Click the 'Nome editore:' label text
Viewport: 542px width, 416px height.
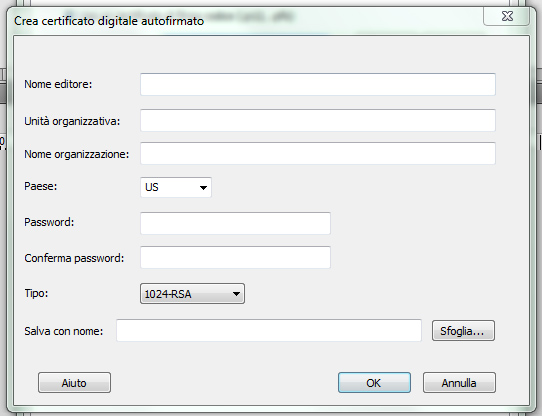[x=58, y=84]
